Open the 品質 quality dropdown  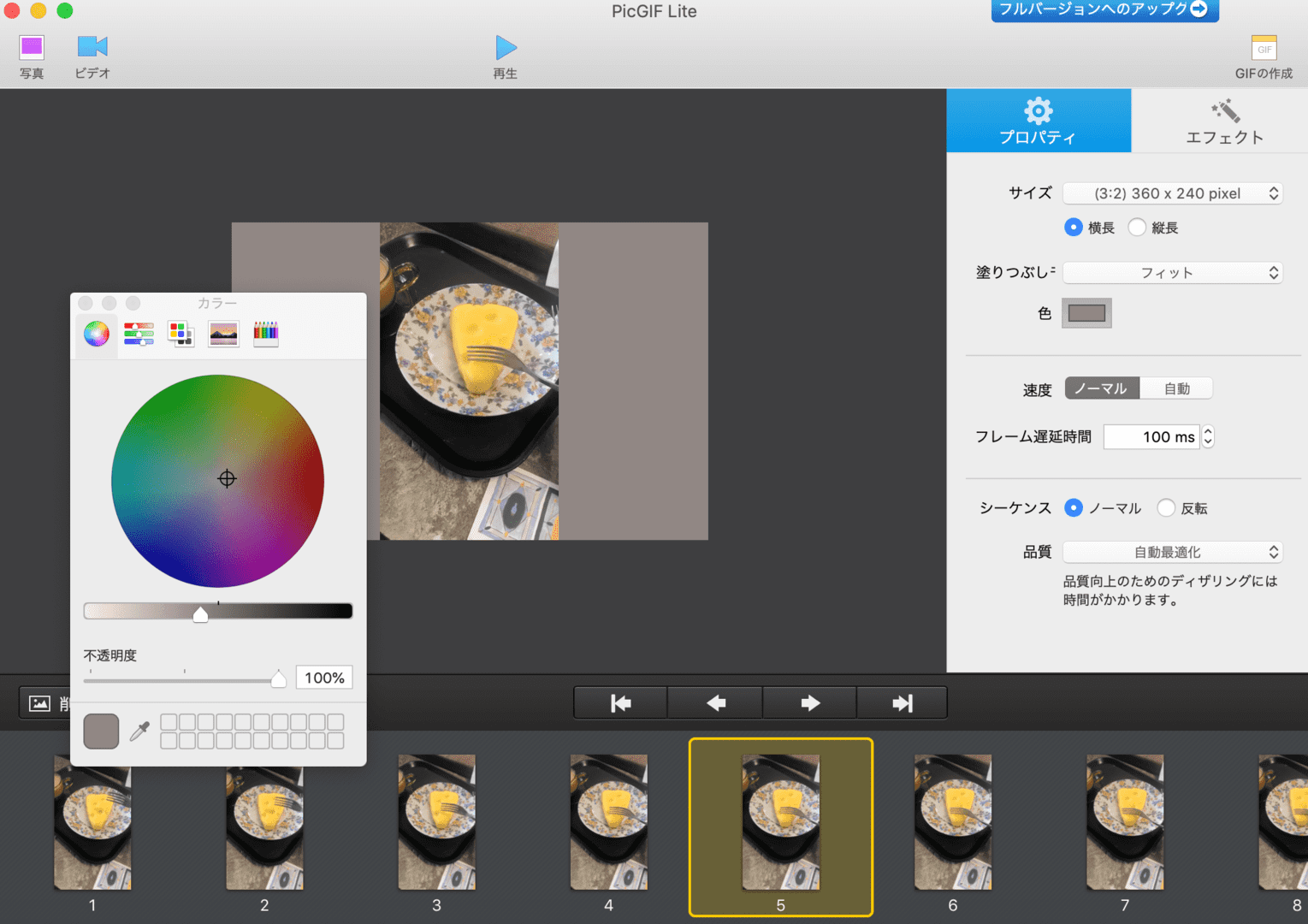[x=1172, y=553]
